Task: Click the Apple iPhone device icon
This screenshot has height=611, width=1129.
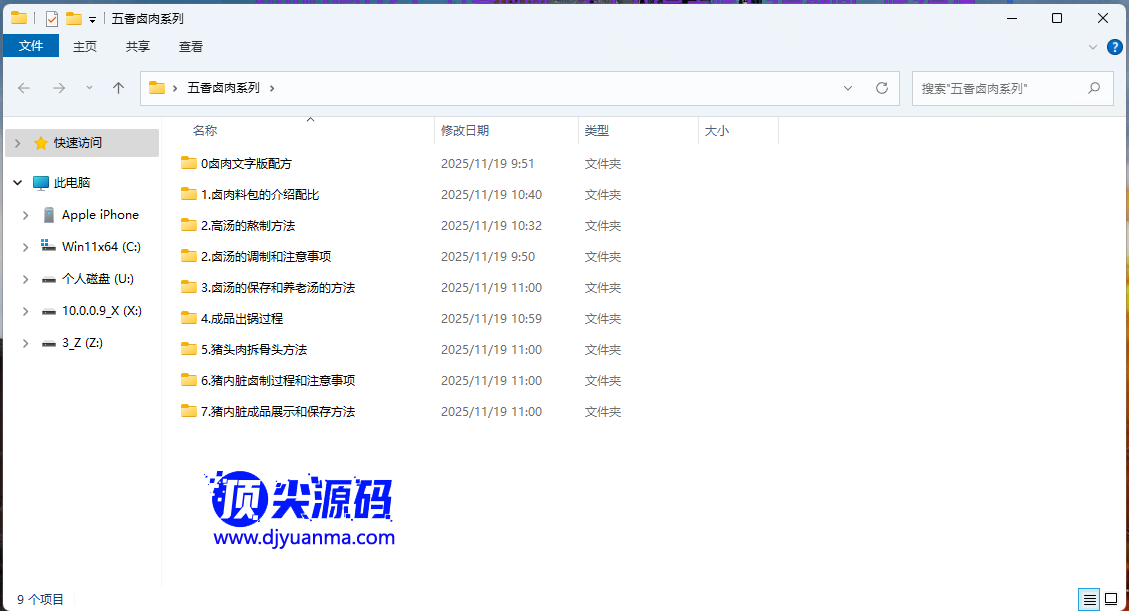Action: coord(49,215)
